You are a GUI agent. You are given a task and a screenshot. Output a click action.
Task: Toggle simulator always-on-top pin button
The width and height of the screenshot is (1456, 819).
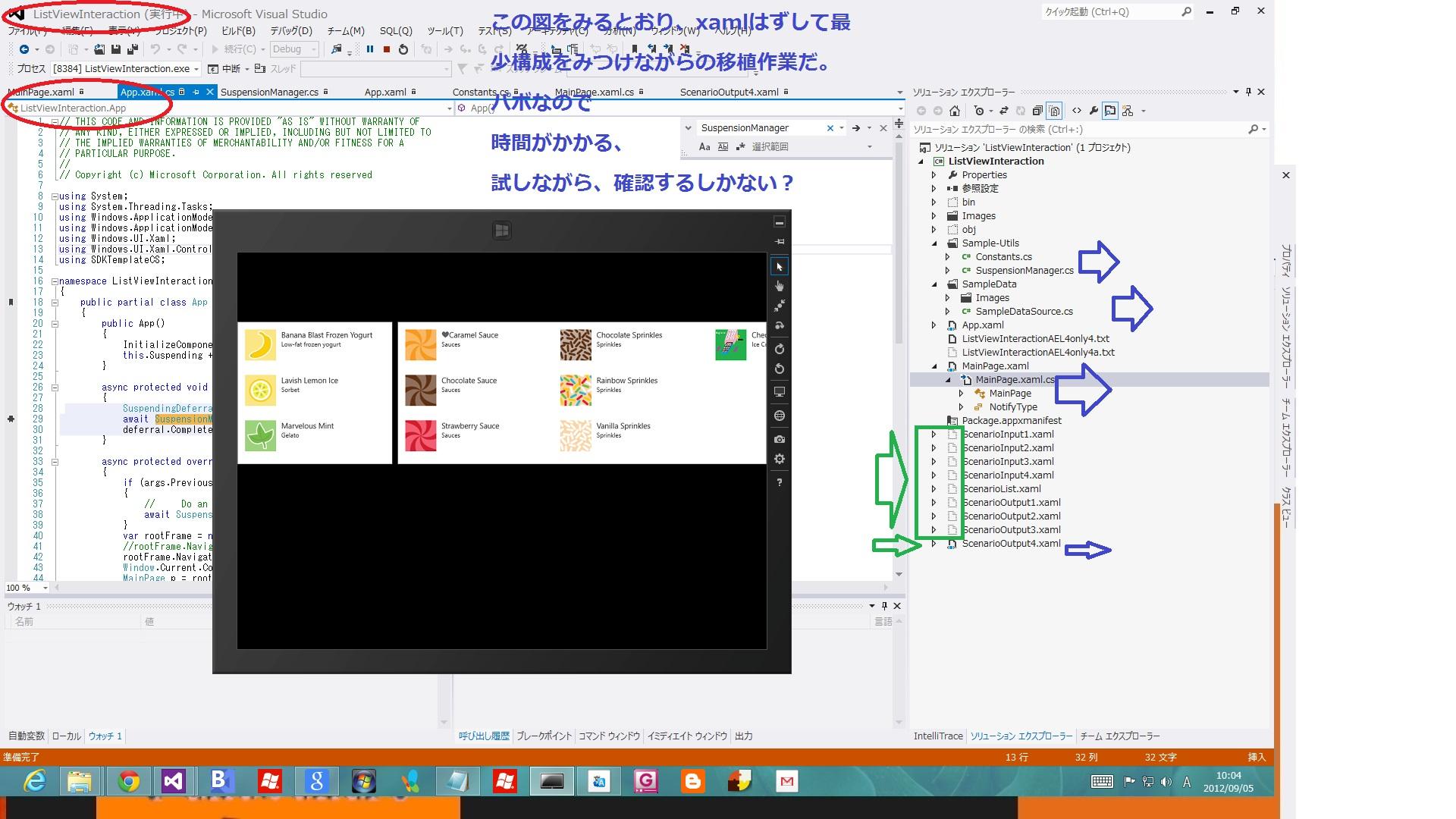[x=779, y=241]
